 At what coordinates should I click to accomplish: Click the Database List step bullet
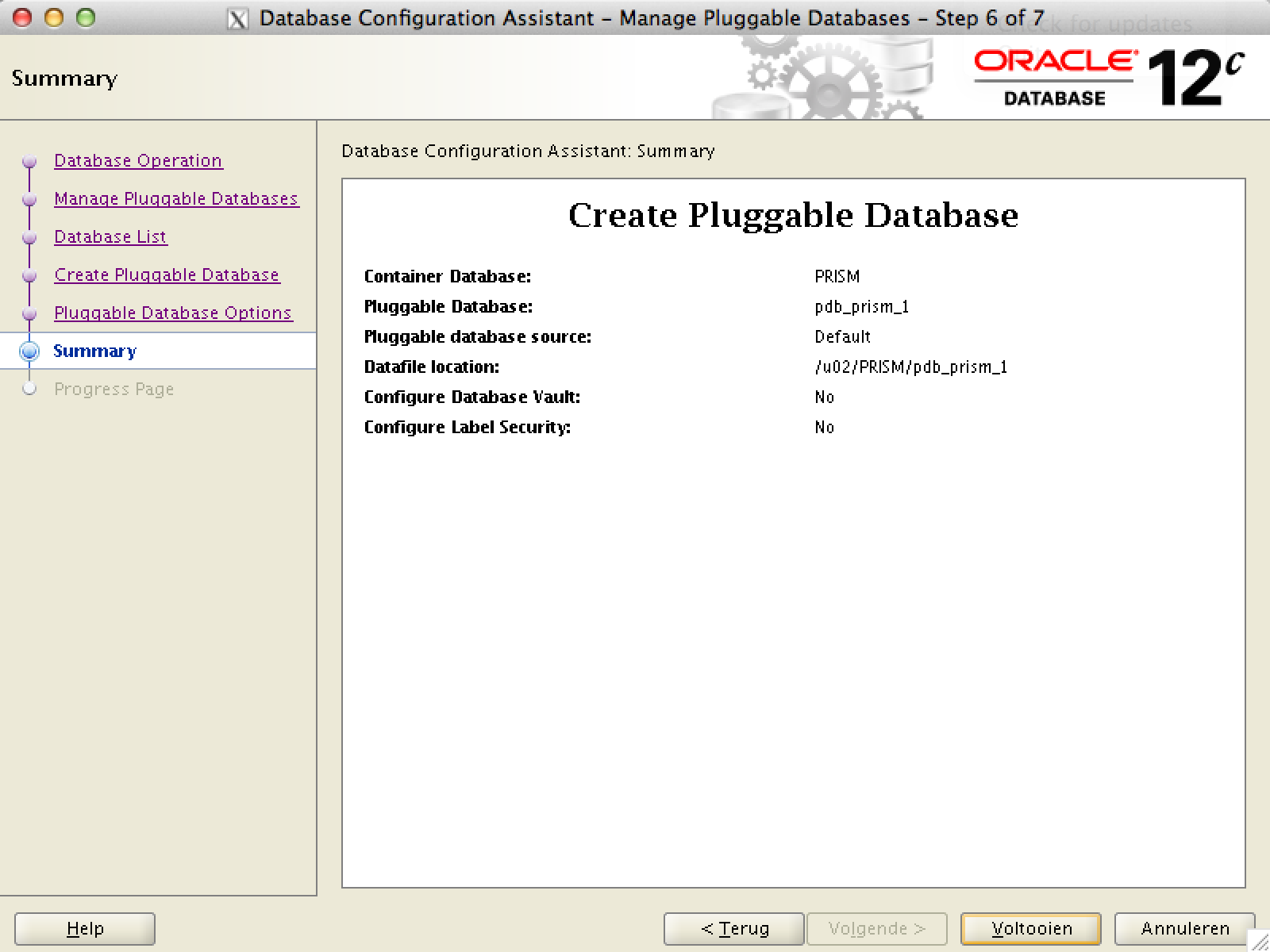tap(29, 237)
